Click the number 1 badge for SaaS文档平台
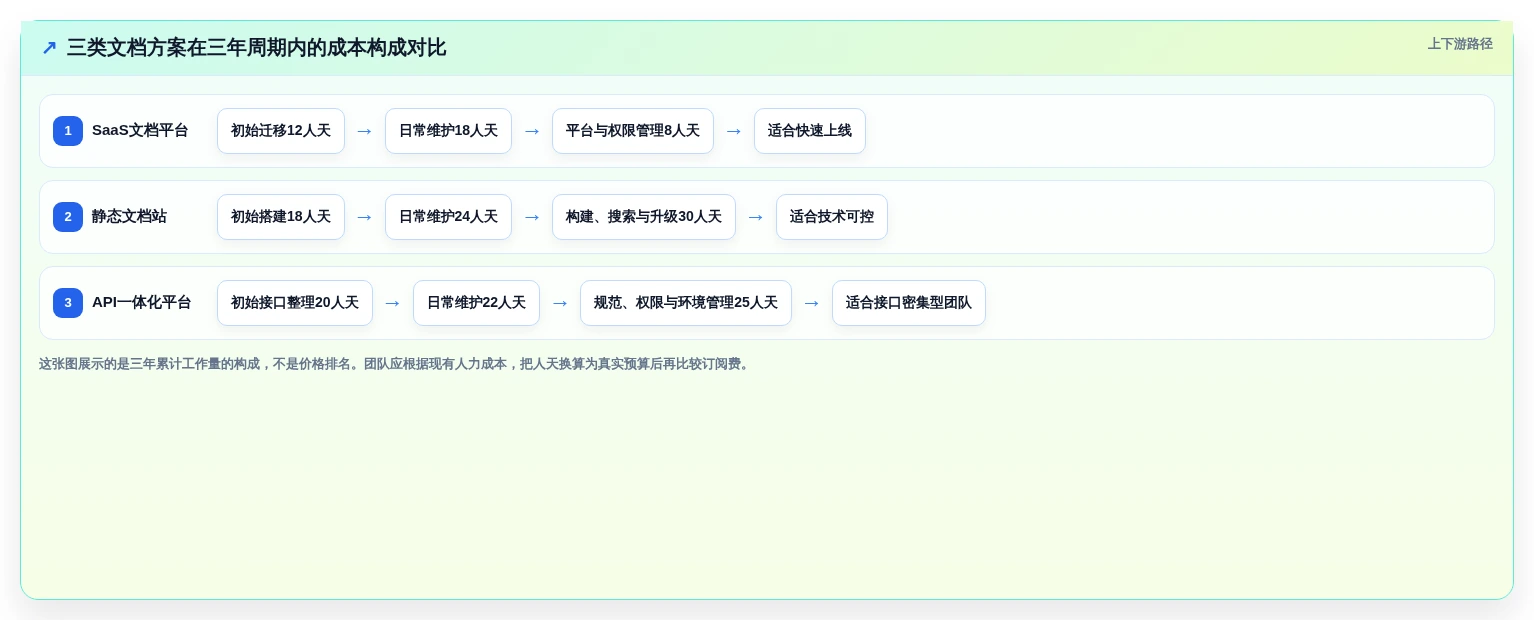Viewport: 1534px width, 620px height. click(68, 131)
